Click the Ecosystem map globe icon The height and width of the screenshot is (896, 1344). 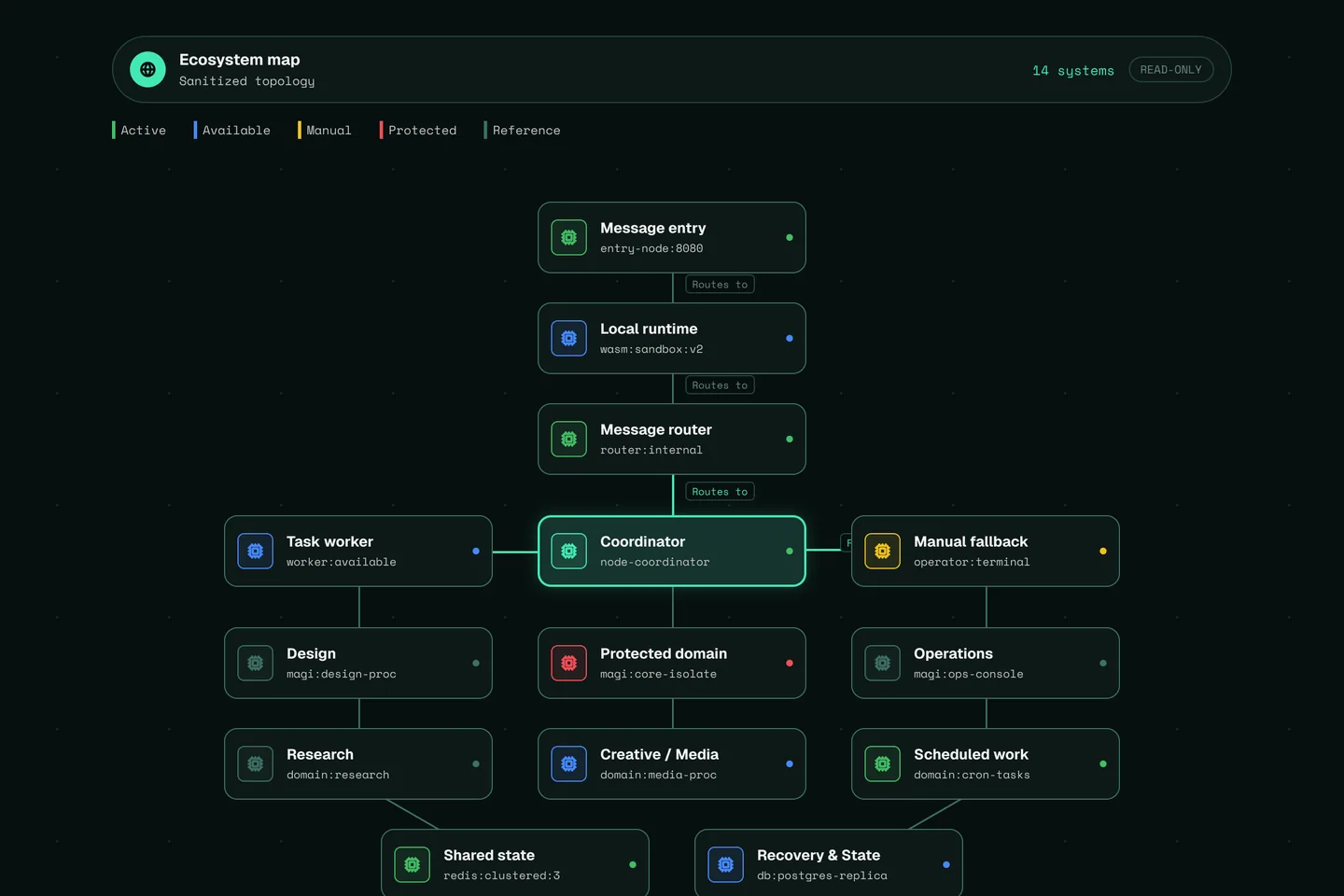(x=147, y=69)
